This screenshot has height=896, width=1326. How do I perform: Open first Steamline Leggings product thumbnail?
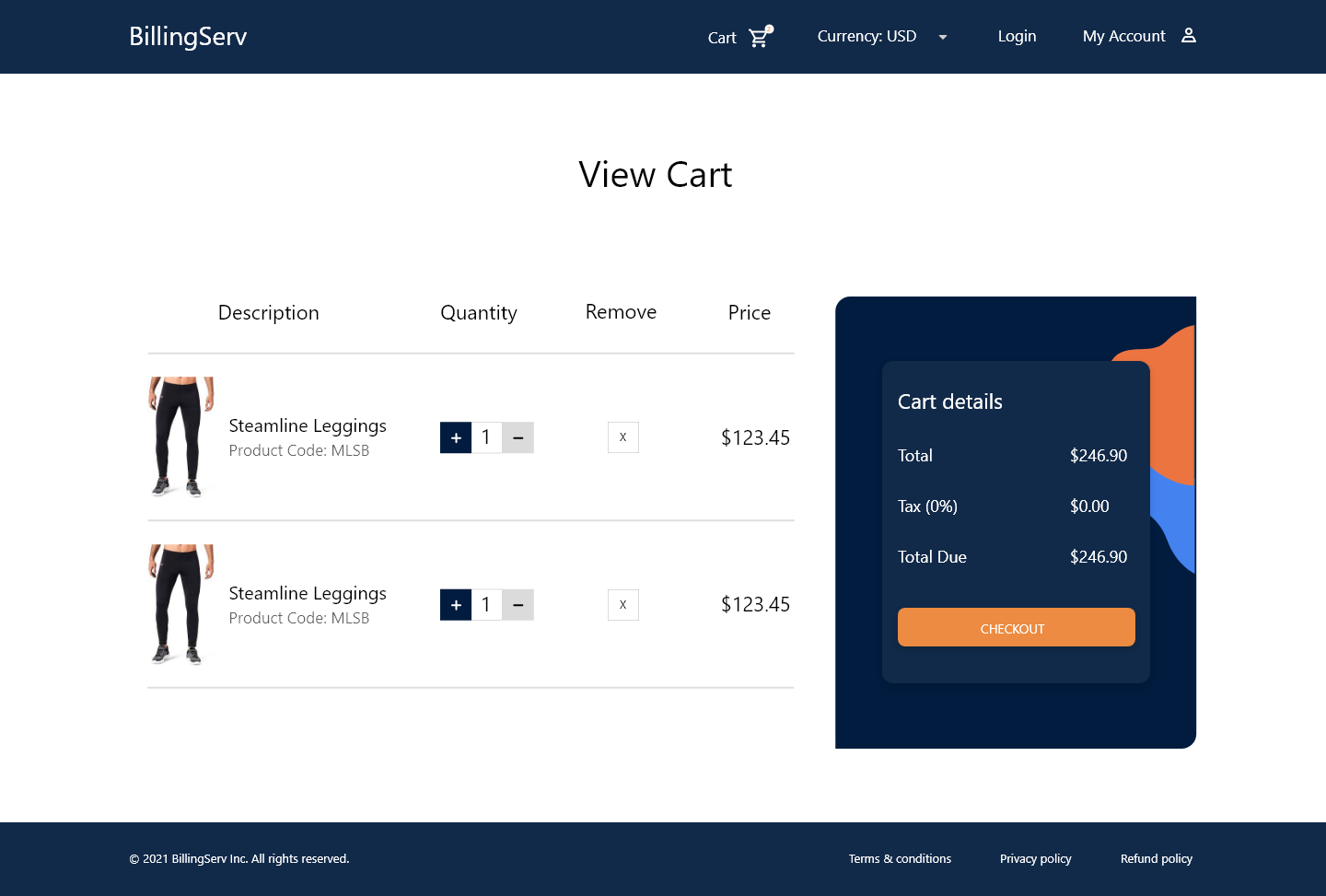180,436
